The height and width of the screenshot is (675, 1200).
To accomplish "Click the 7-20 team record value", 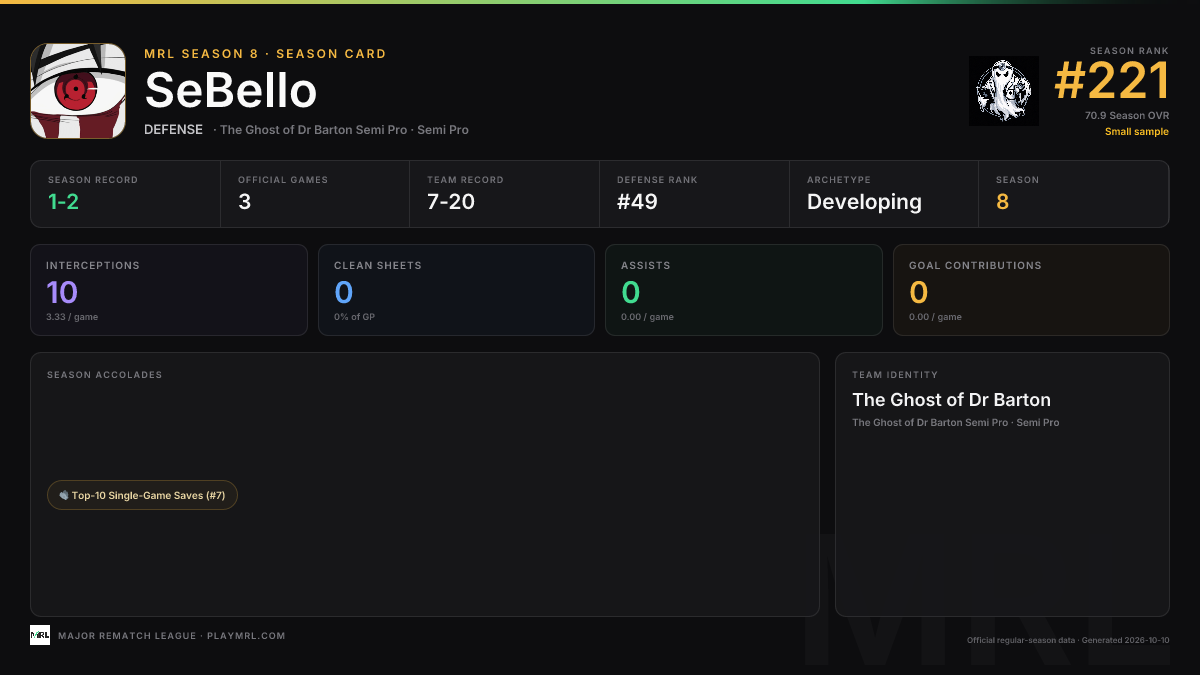I will [x=451, y=202].
